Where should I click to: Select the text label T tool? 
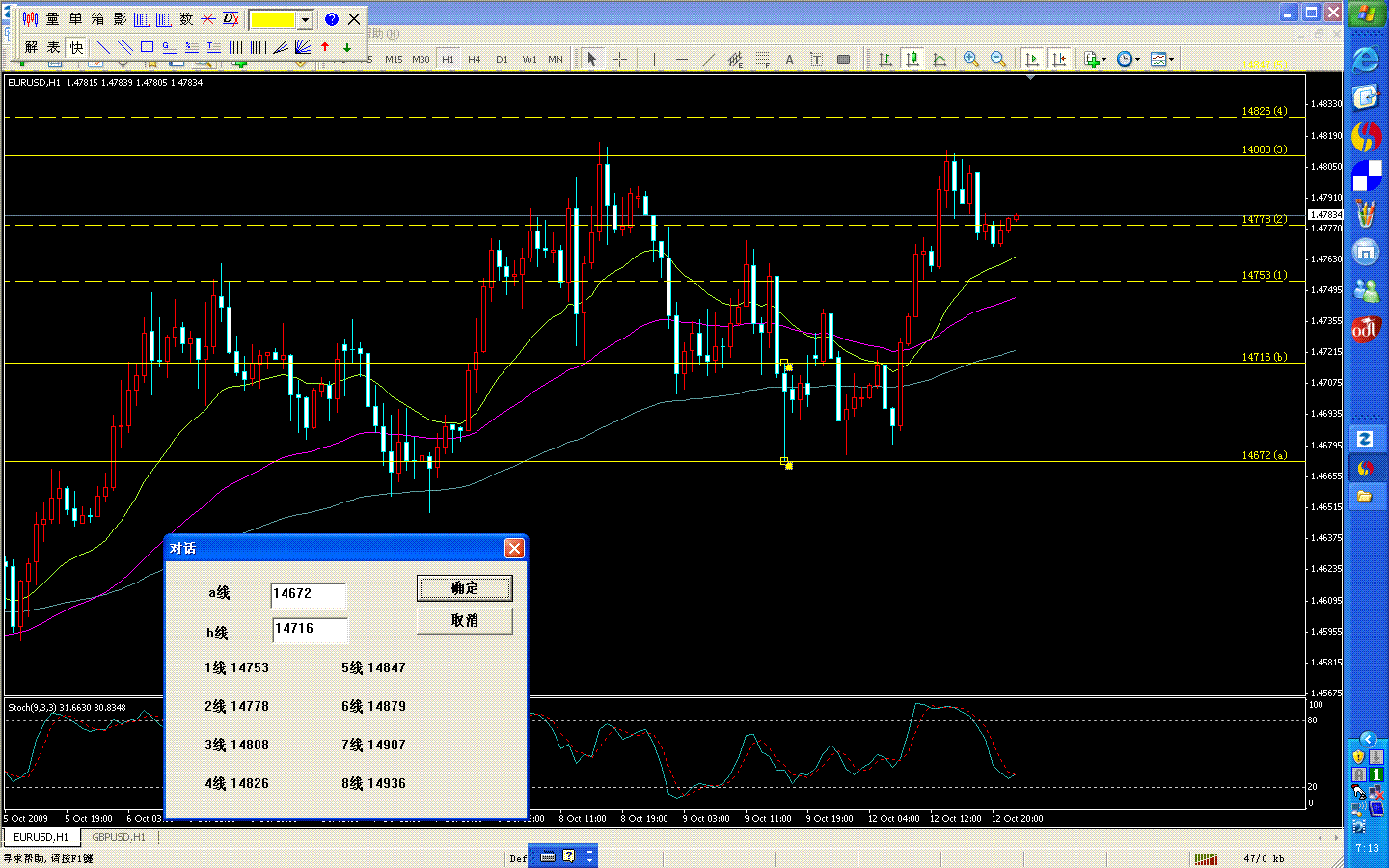(816, 60)
